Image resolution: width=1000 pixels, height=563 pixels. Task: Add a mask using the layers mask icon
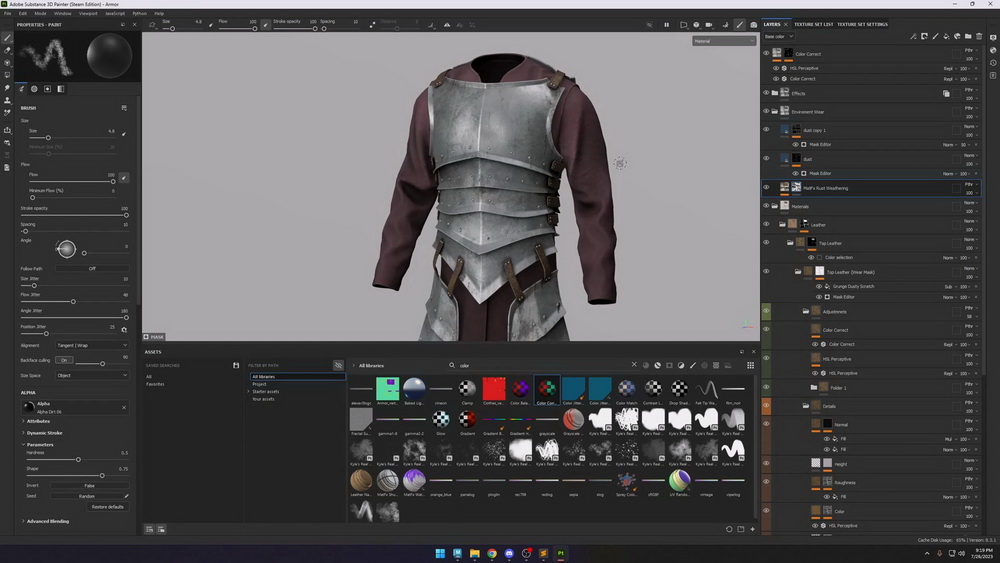pyautogui.click(x=924, y=36)
